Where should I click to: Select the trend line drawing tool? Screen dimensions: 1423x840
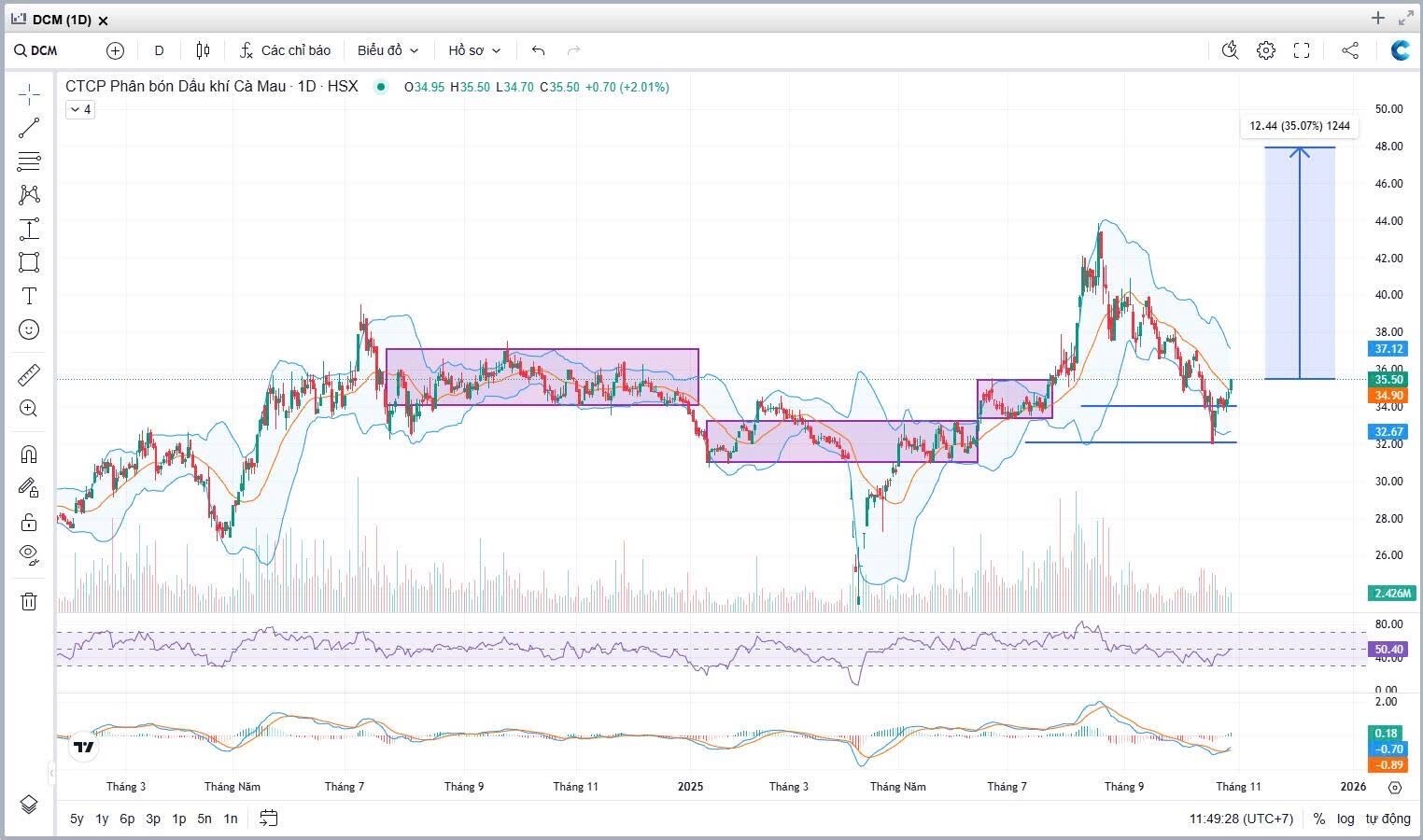point(29,128)
